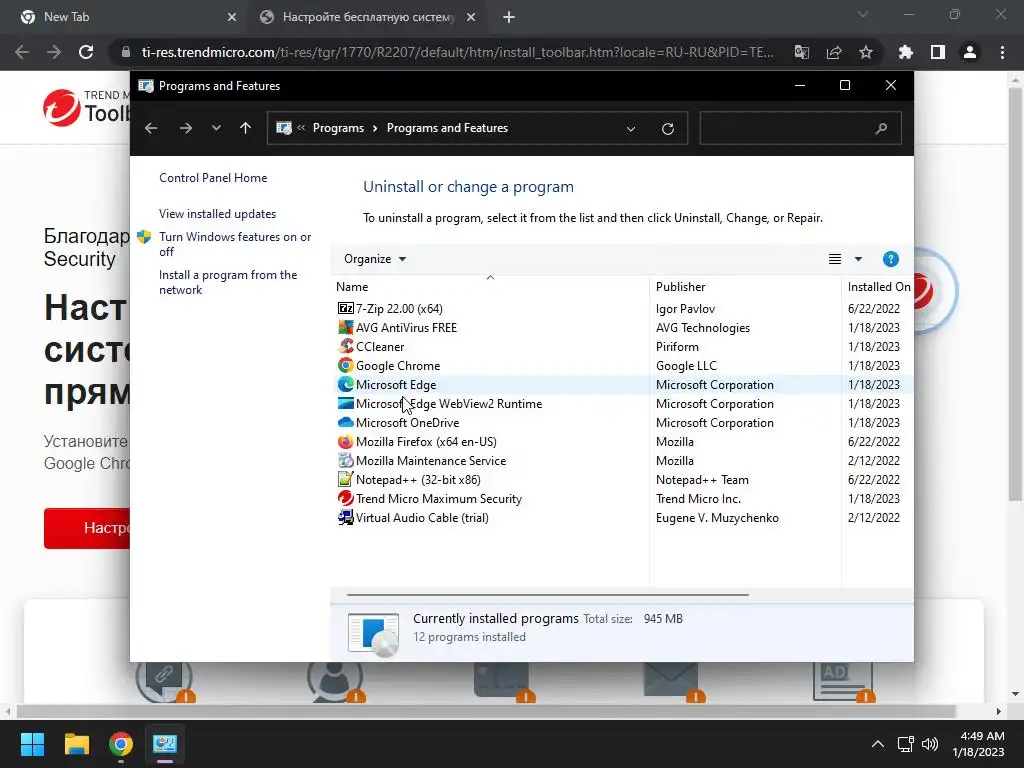Screen dimensions: 1024x768
Task: Close the New Tab tab
Action: point(232,17)
